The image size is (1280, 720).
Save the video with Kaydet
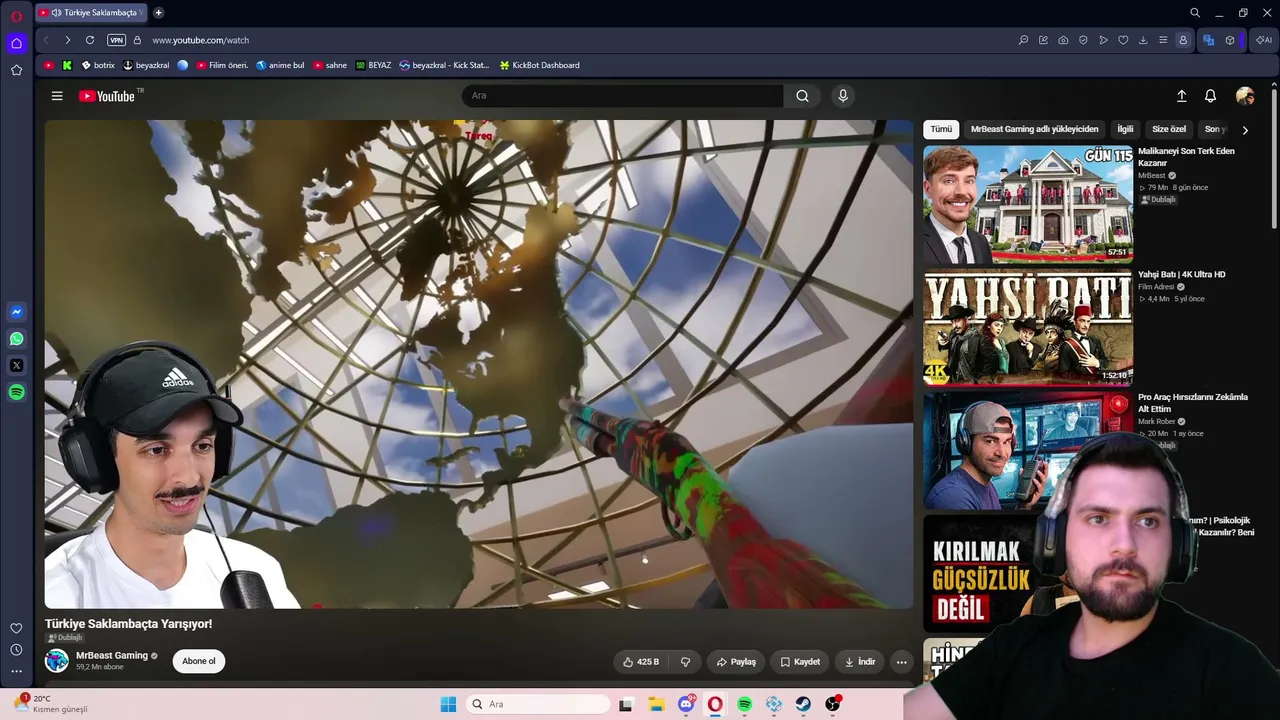coord(800,662)
